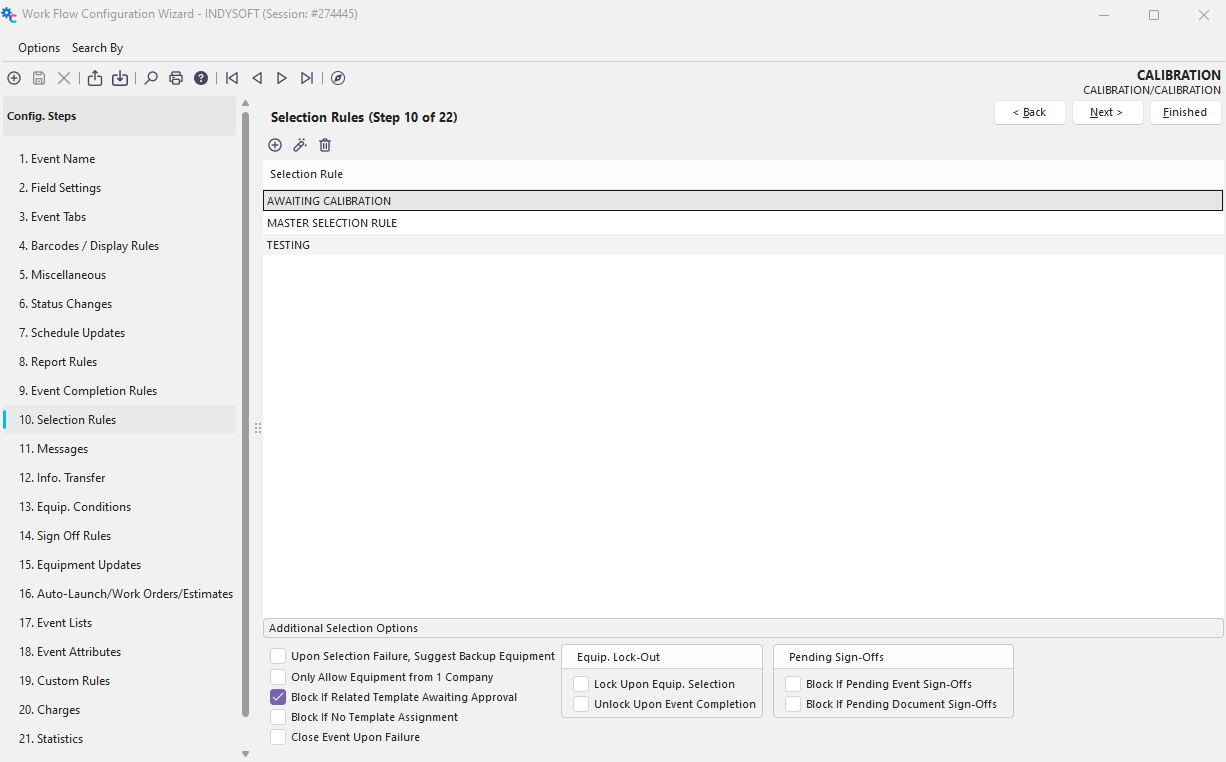
Task: Click the Next > button
Action: pos(1107,112)
